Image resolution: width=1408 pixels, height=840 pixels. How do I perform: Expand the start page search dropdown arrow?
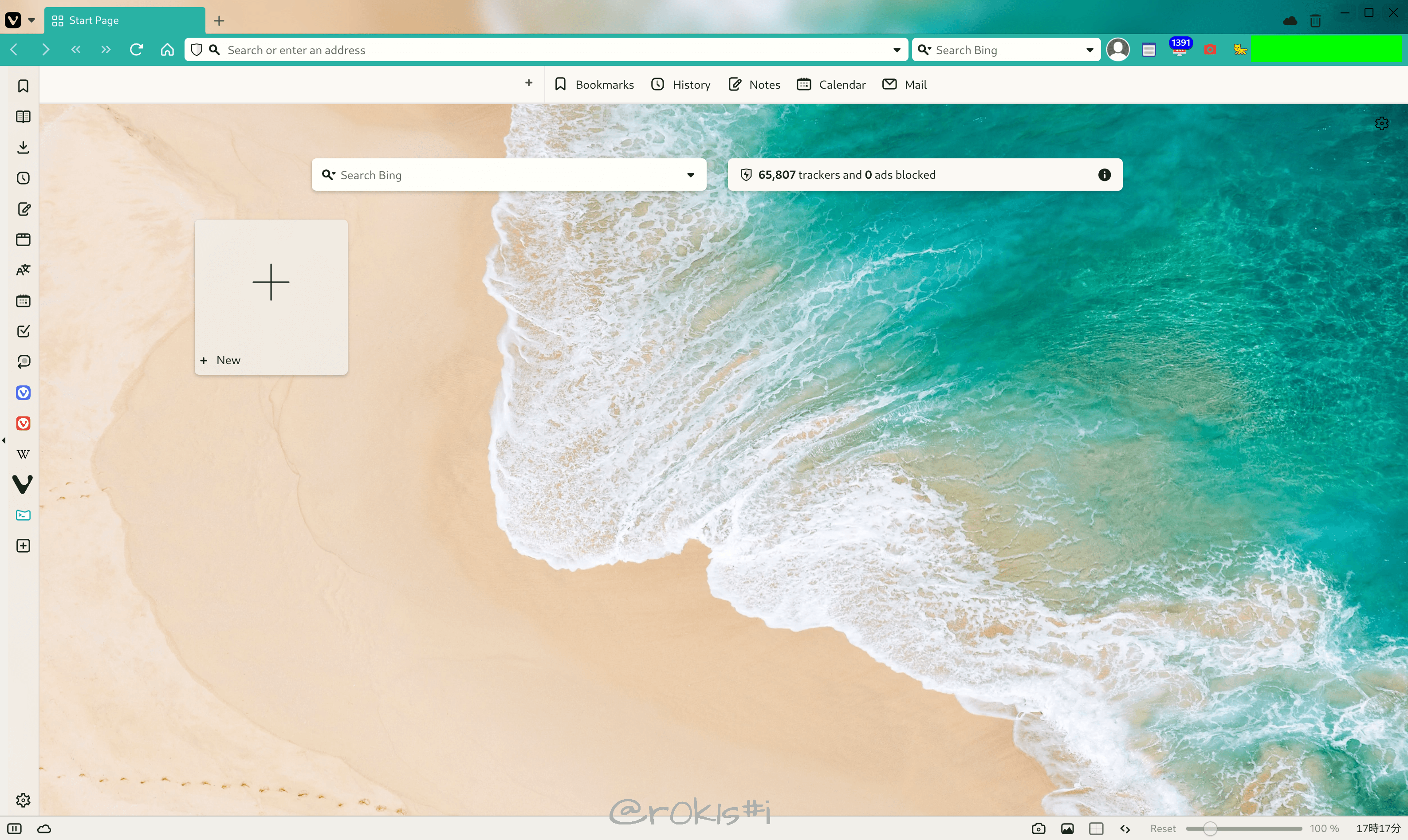691,175
